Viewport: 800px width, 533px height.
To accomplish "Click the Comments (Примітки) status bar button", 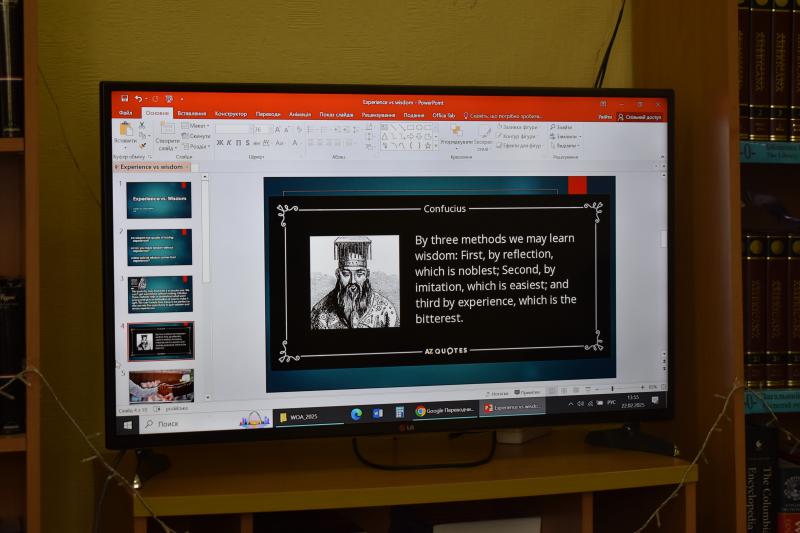I will [527, 393].
